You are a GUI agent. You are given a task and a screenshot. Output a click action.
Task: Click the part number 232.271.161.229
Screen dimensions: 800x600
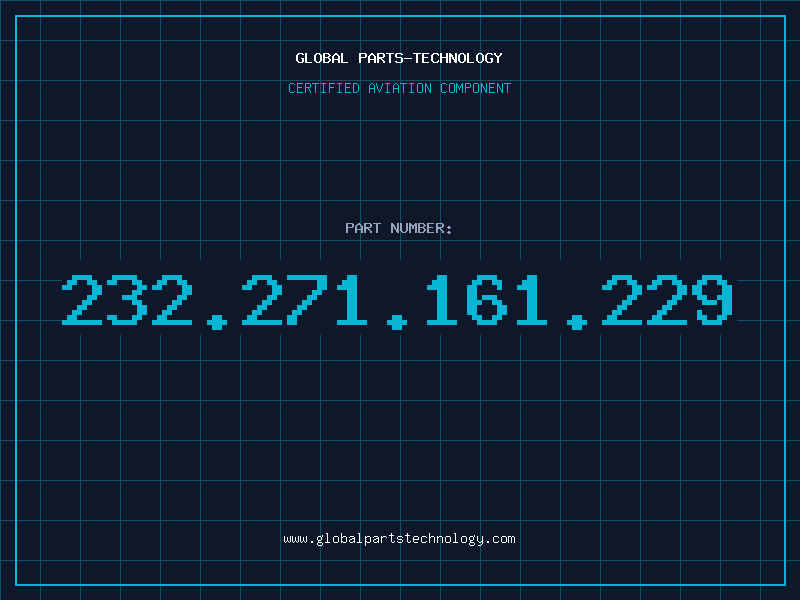[398, 301]
